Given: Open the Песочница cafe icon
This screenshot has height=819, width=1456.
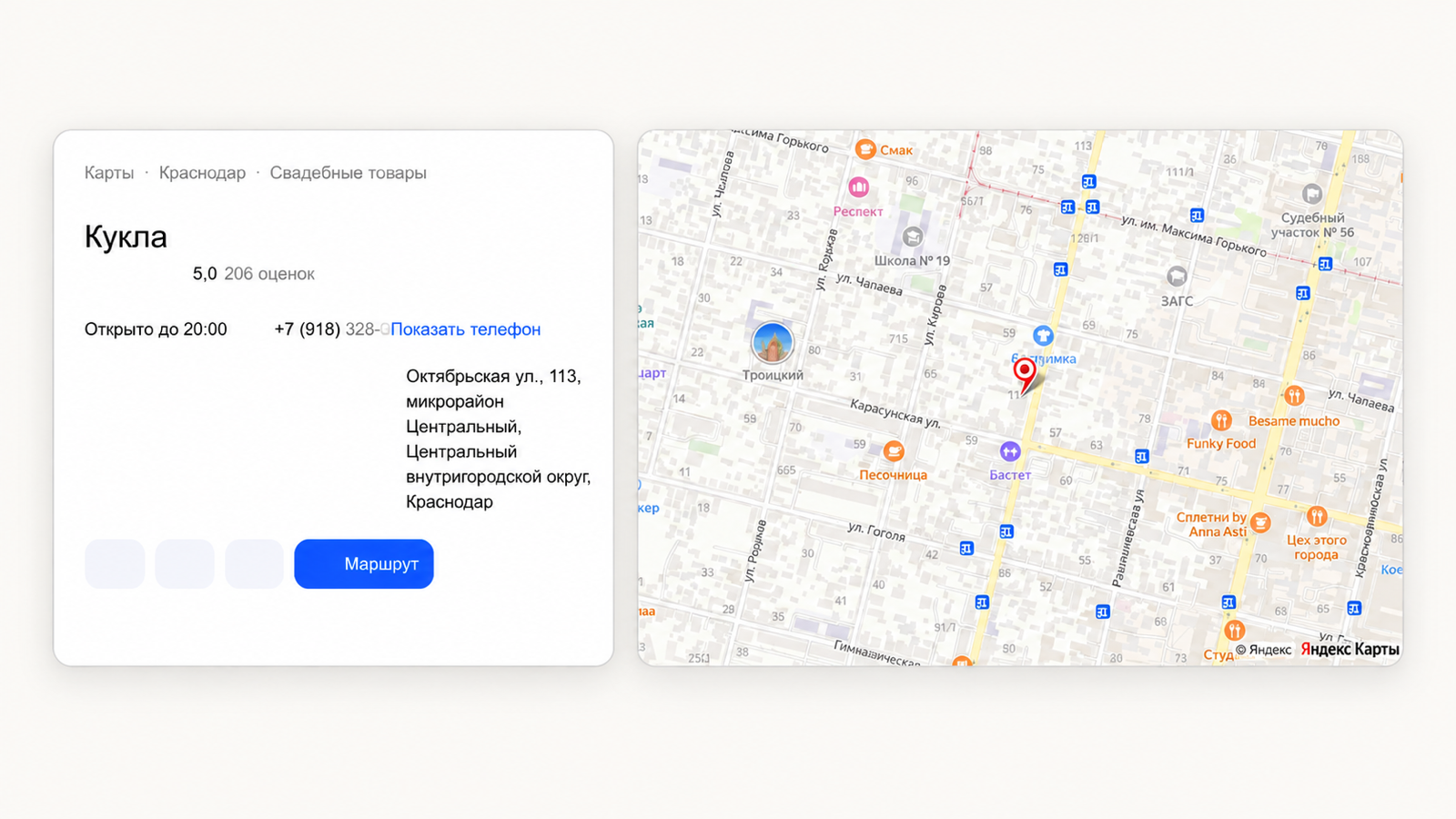Looking at the screenshot, I should pyautogui.click(x=894, y=451).
